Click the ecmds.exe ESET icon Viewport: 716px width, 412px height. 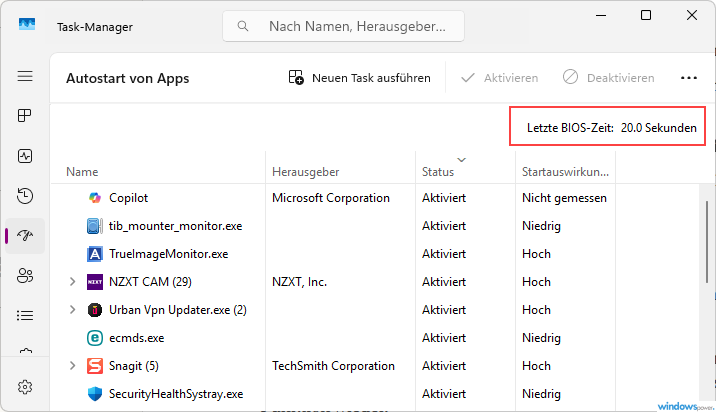(95, 338)
